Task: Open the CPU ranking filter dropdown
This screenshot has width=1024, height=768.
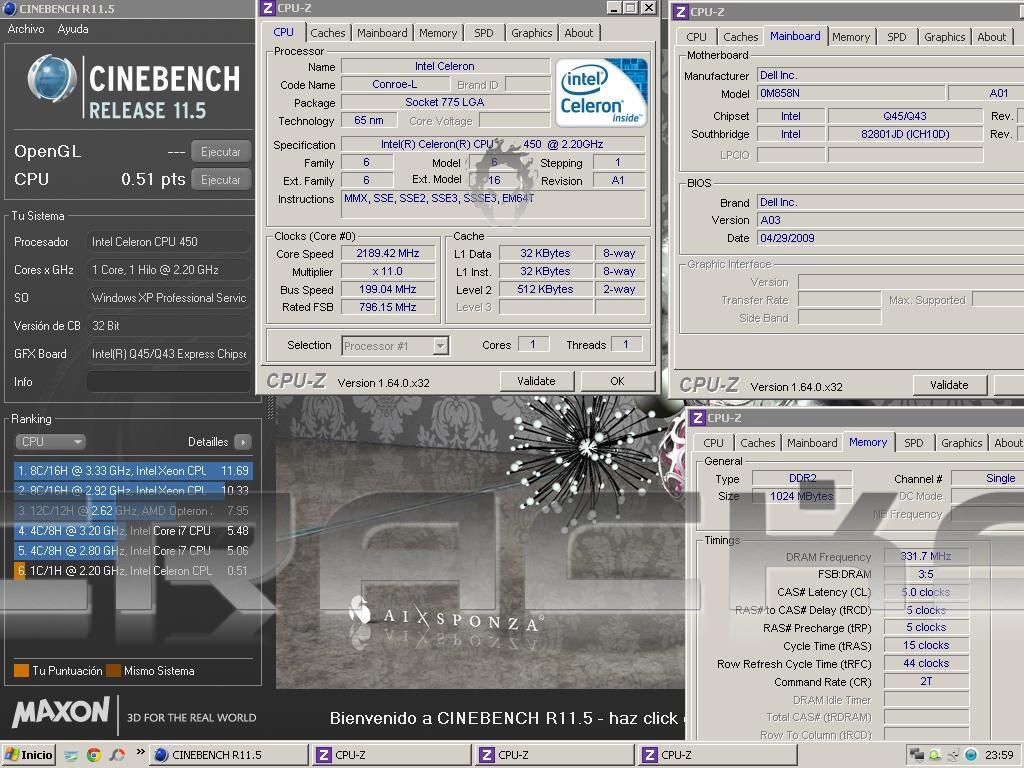Action: [x=50, y=442]
